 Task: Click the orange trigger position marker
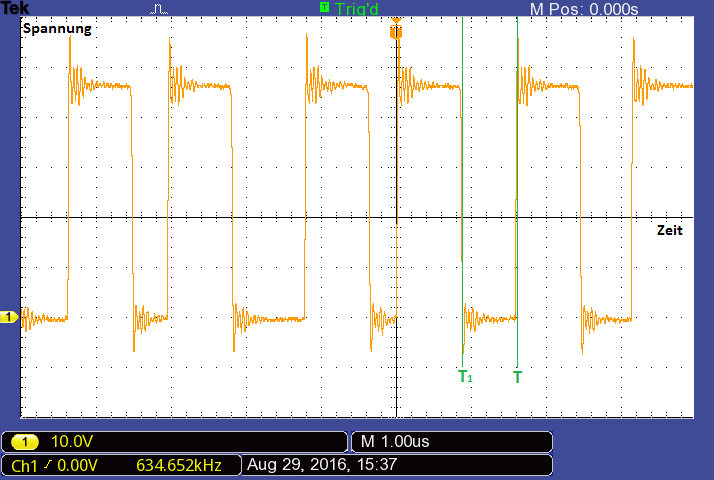coord(396,29)
